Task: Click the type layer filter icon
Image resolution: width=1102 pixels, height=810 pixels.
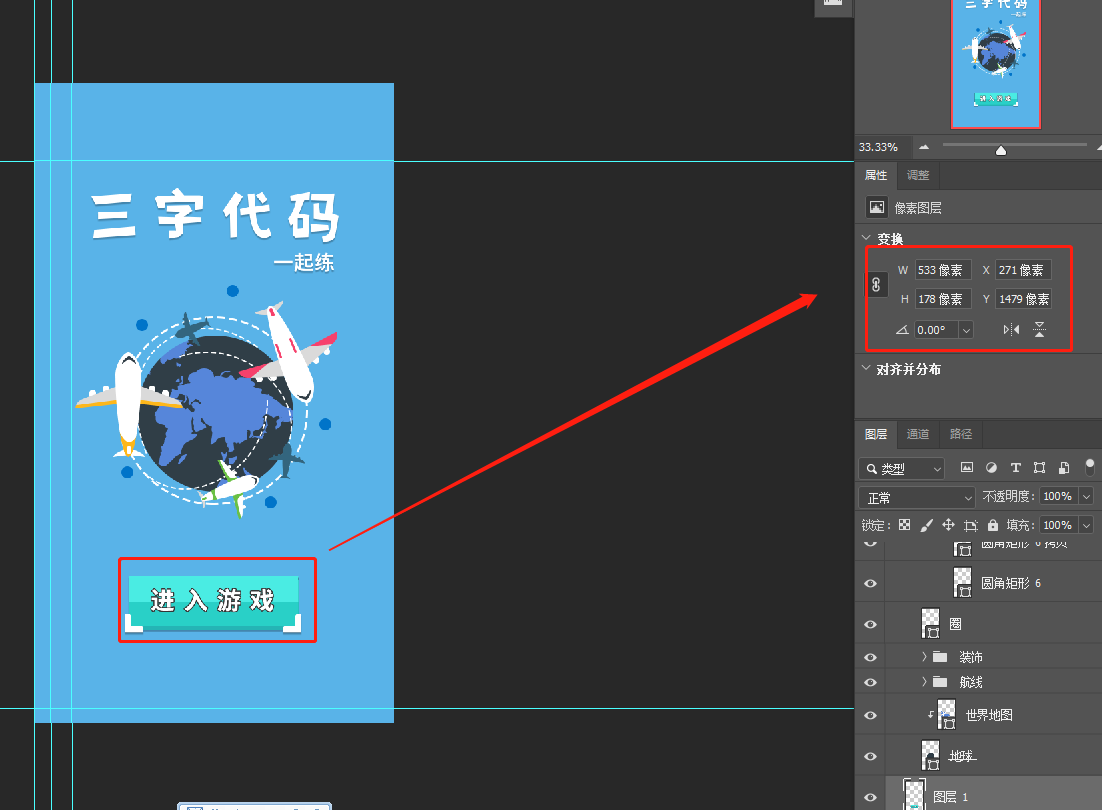Action: pyautogui.click(x=1016, y=468)
